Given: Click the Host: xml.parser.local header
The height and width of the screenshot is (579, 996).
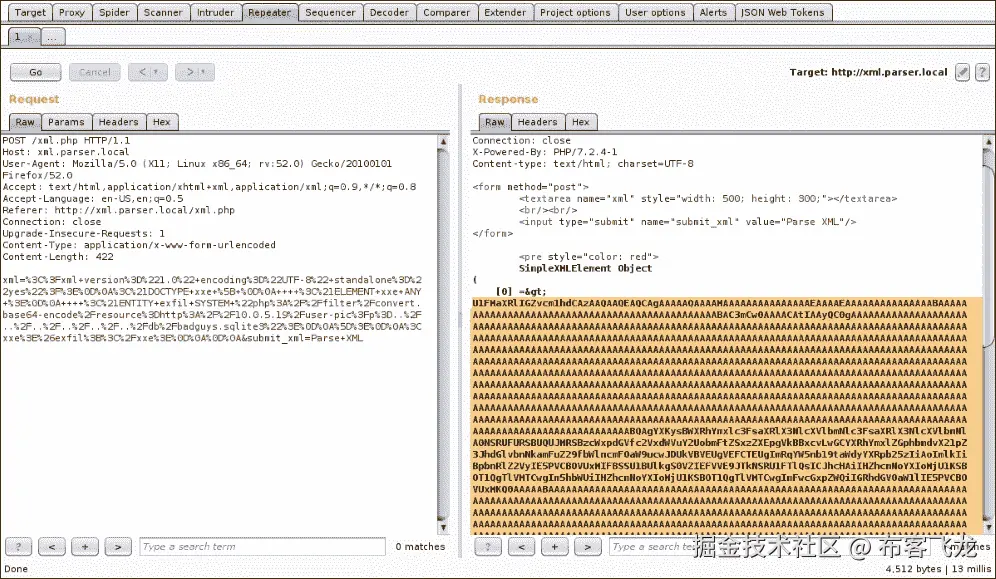Looking at the screenshot, I should pos(65,152).
